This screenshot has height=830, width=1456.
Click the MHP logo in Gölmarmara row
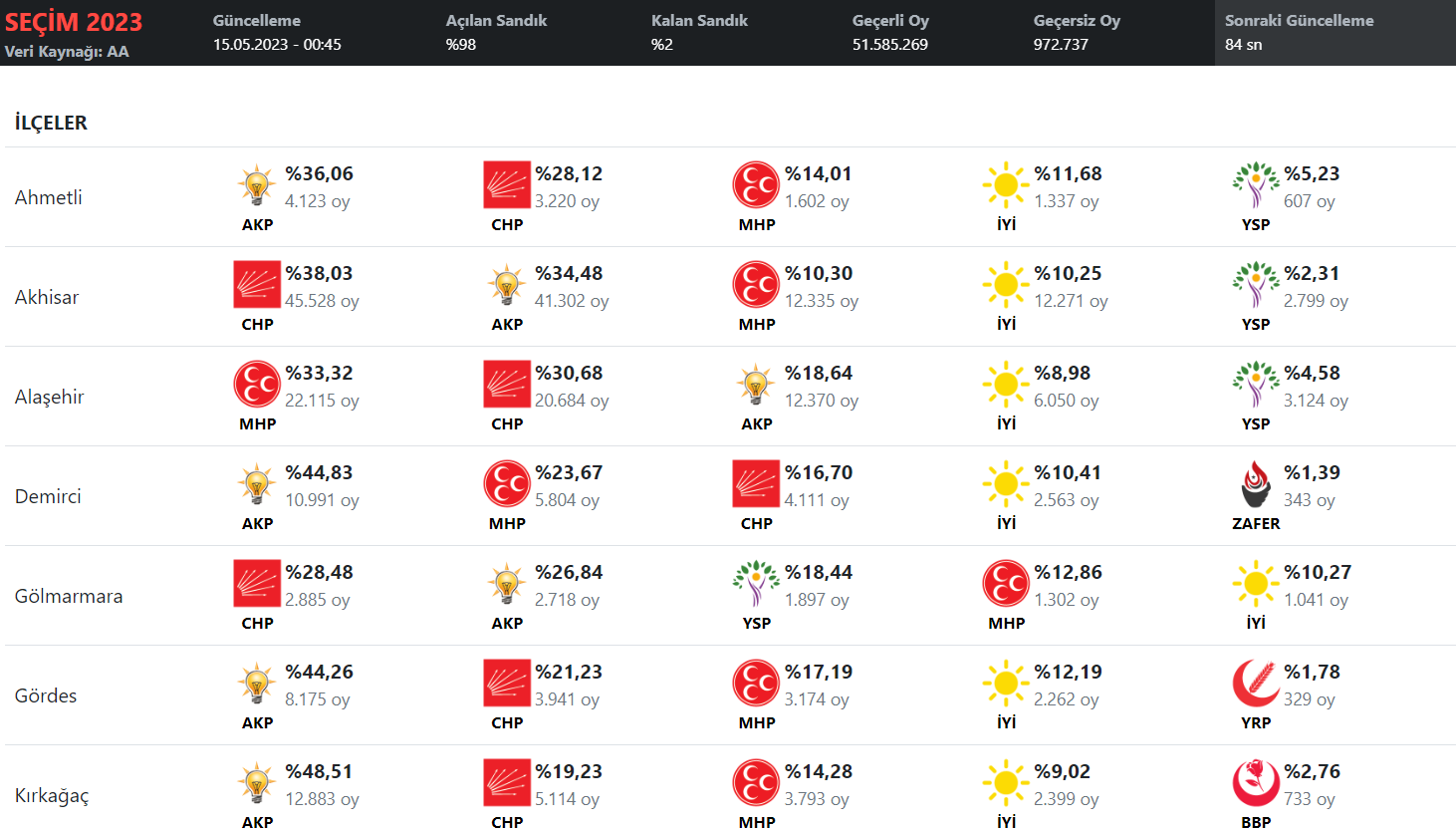point(1006,584)
